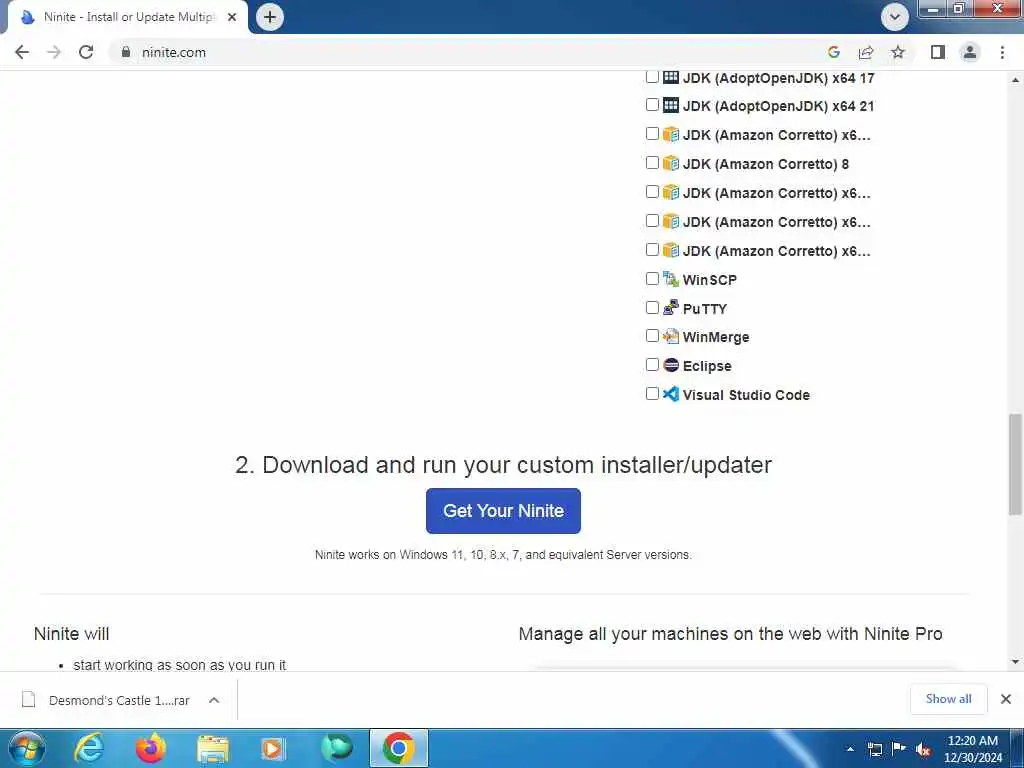Click the Get Your Ninite button
This screenshot has width=1024, height=768.
(x=503, y=511)
